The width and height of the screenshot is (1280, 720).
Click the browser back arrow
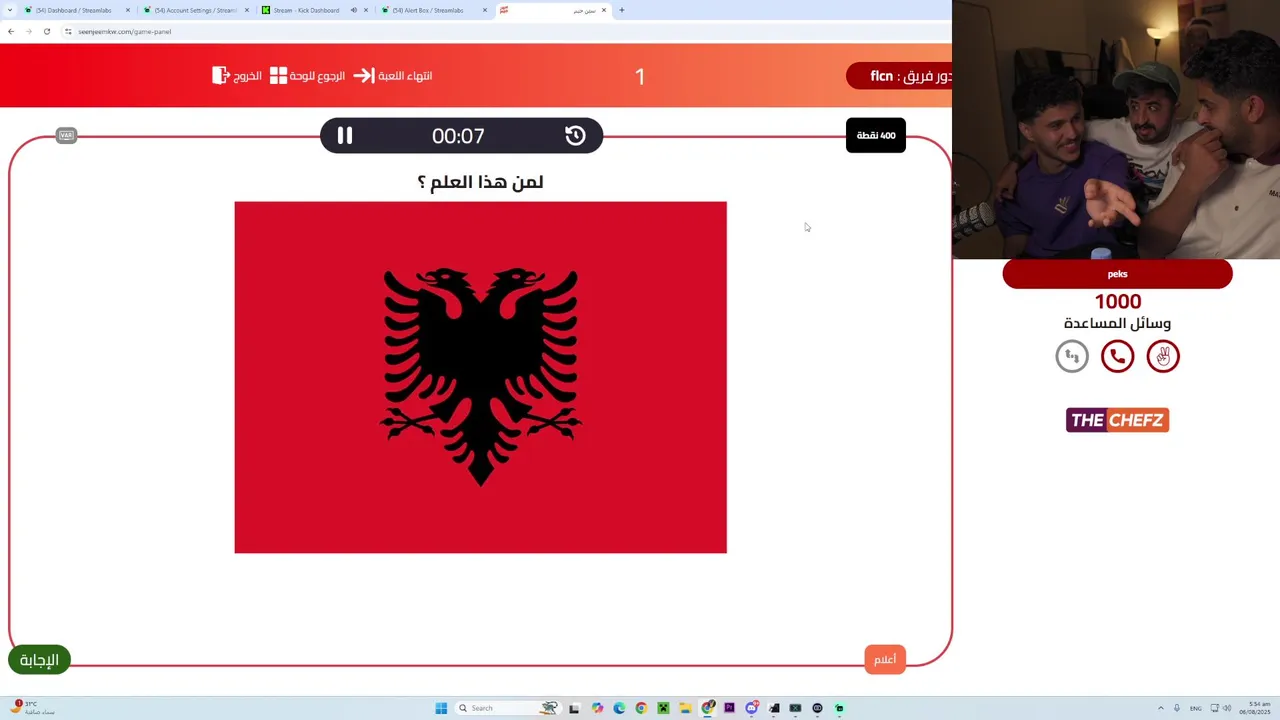[11, 31]
